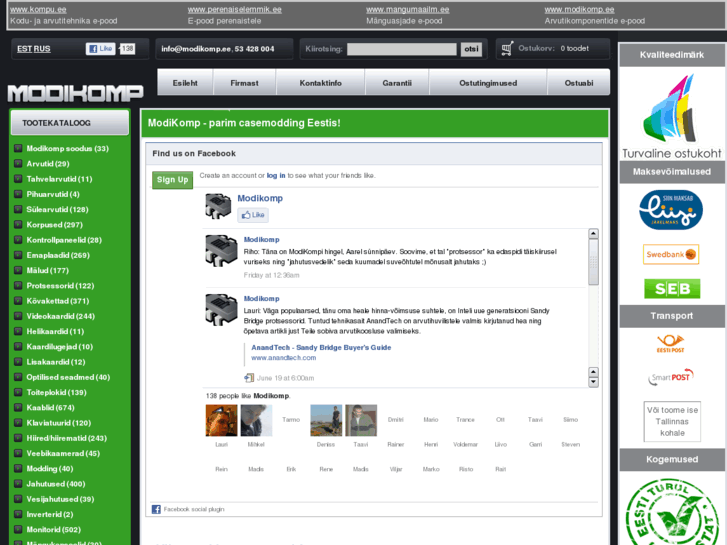Open Monitorid (502) category
727x545 pixels.
54,530
